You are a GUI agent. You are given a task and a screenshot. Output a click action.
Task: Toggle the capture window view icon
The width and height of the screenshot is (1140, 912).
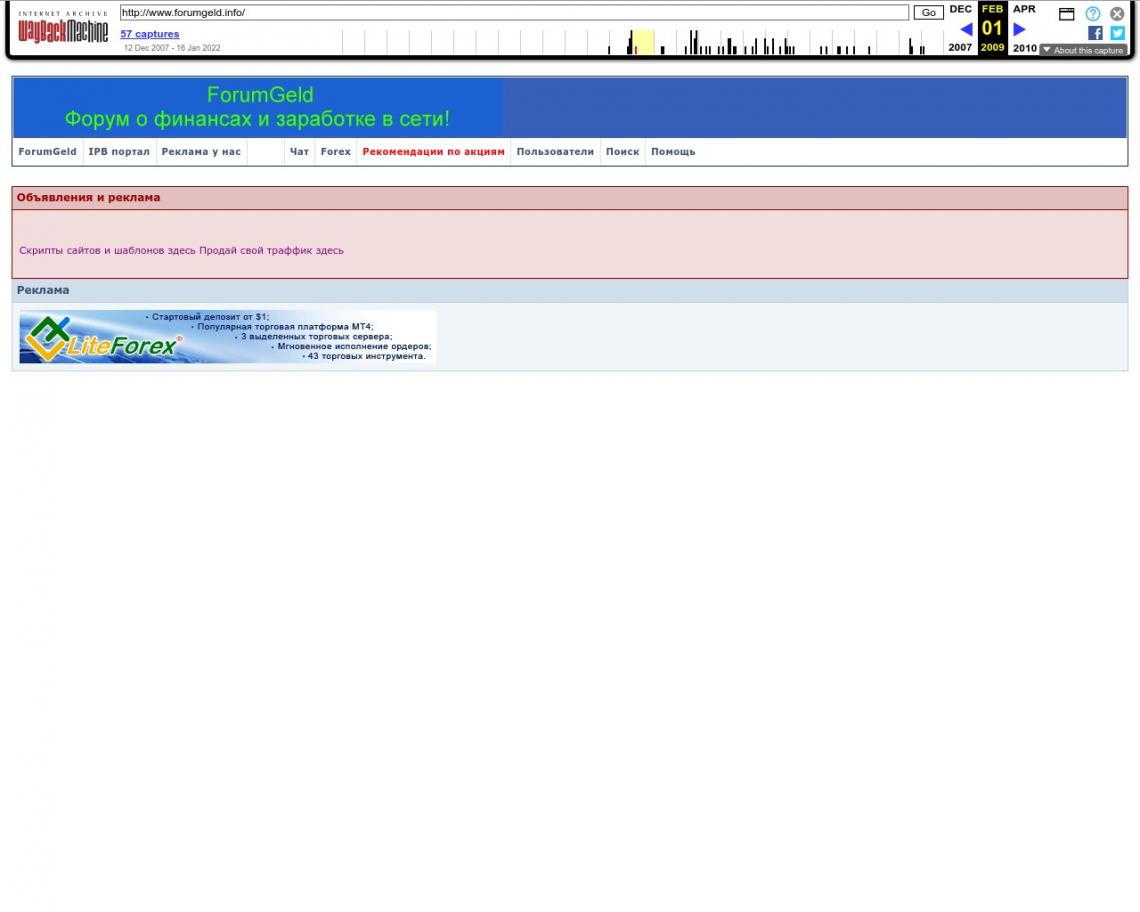coord(1067,14)
